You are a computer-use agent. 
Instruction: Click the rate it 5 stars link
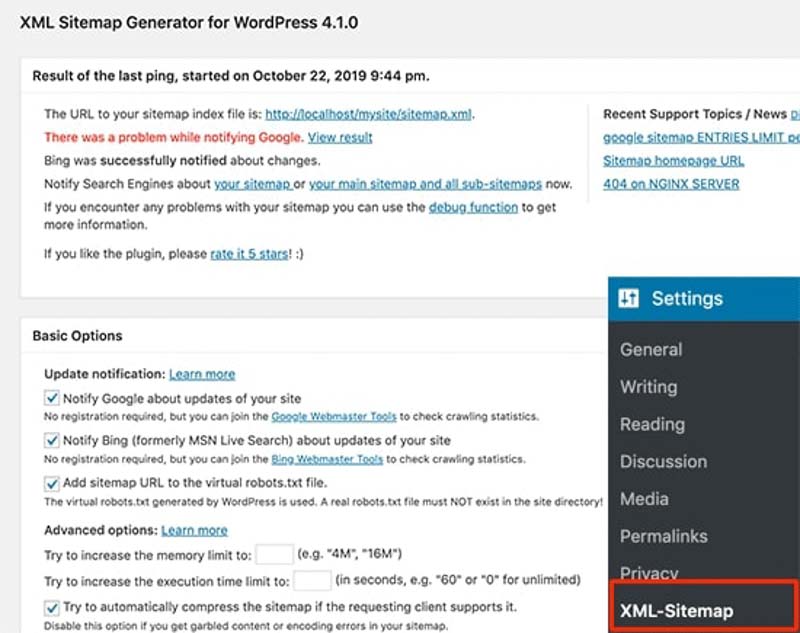coord(250,254)
